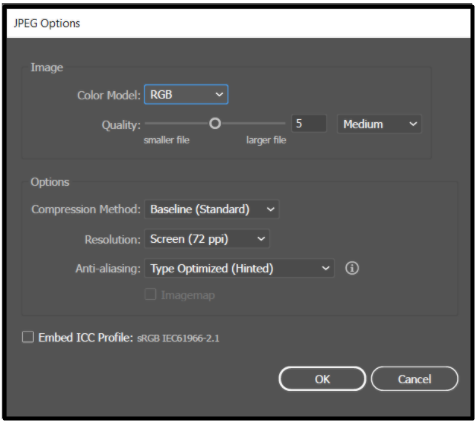Enable the Embed ICC Profile checkbox

pos(28,337)
